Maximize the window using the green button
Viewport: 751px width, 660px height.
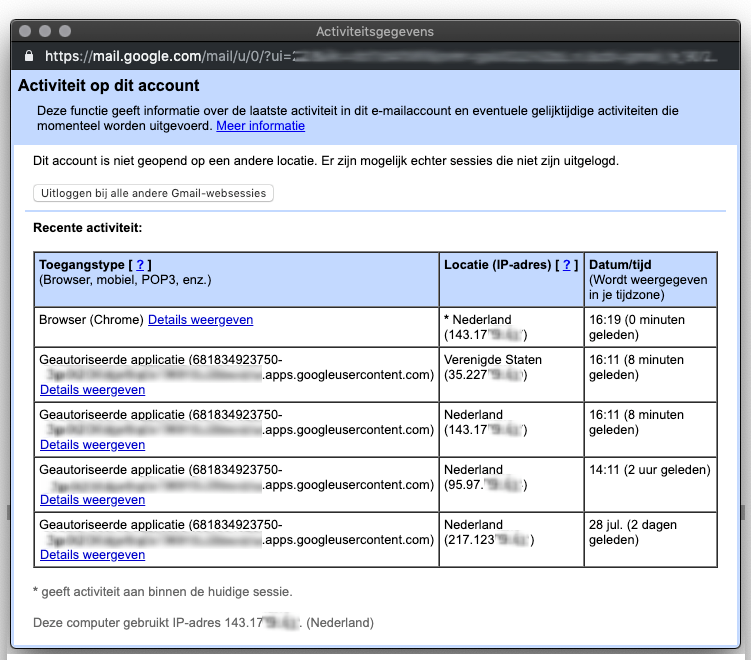66,32
